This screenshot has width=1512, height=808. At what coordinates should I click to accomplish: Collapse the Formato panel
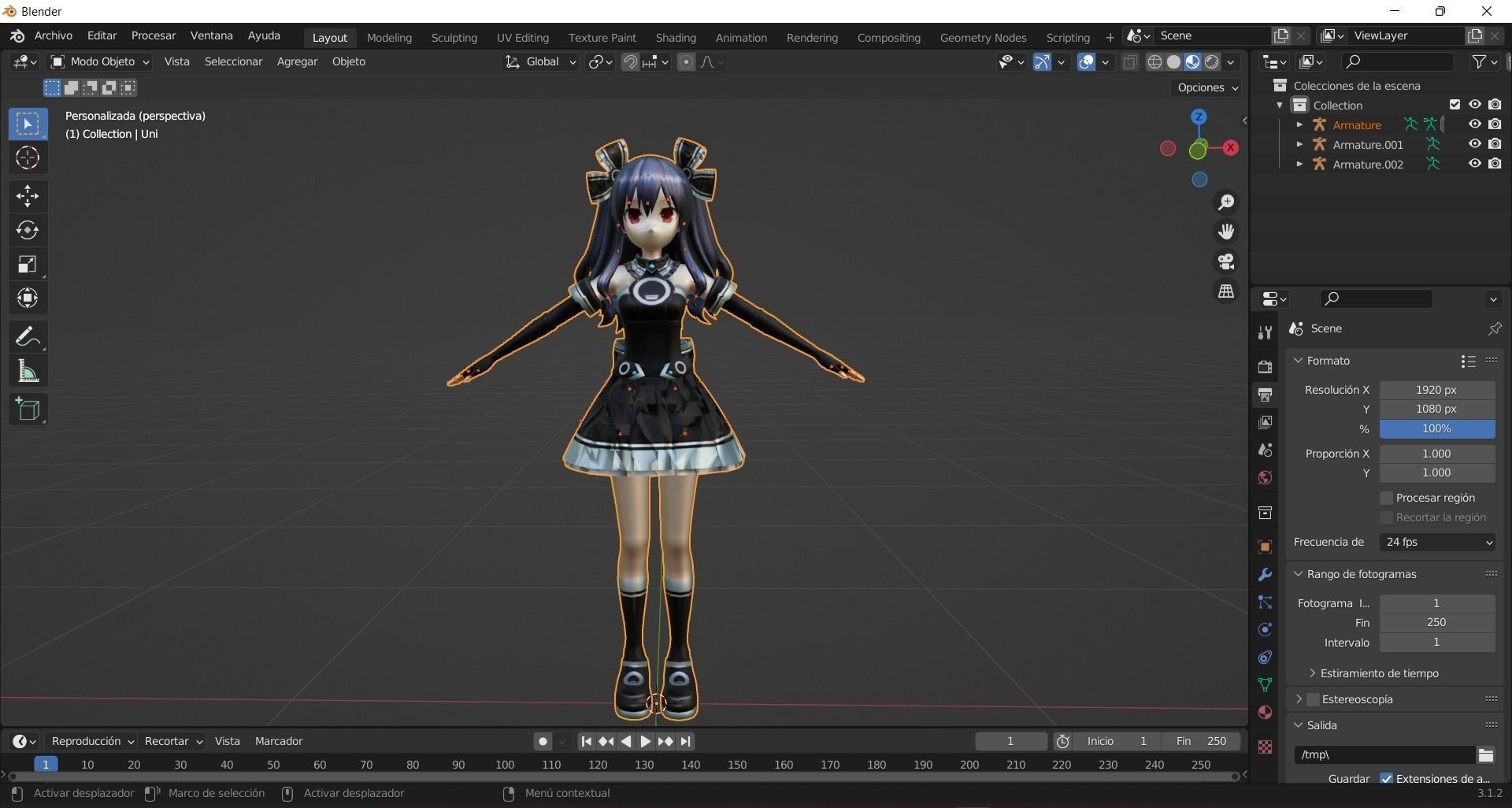(x=1298, y=361)
